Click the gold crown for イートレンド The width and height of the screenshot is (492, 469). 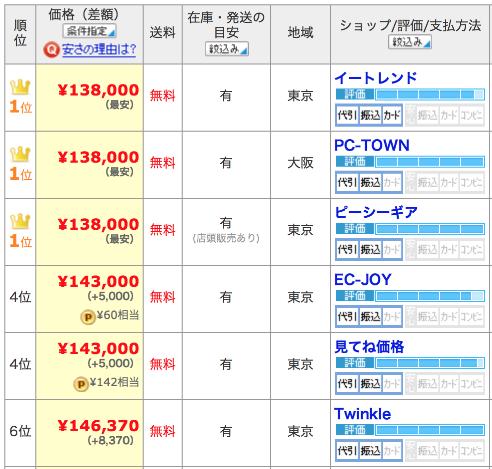pos(20,88)
